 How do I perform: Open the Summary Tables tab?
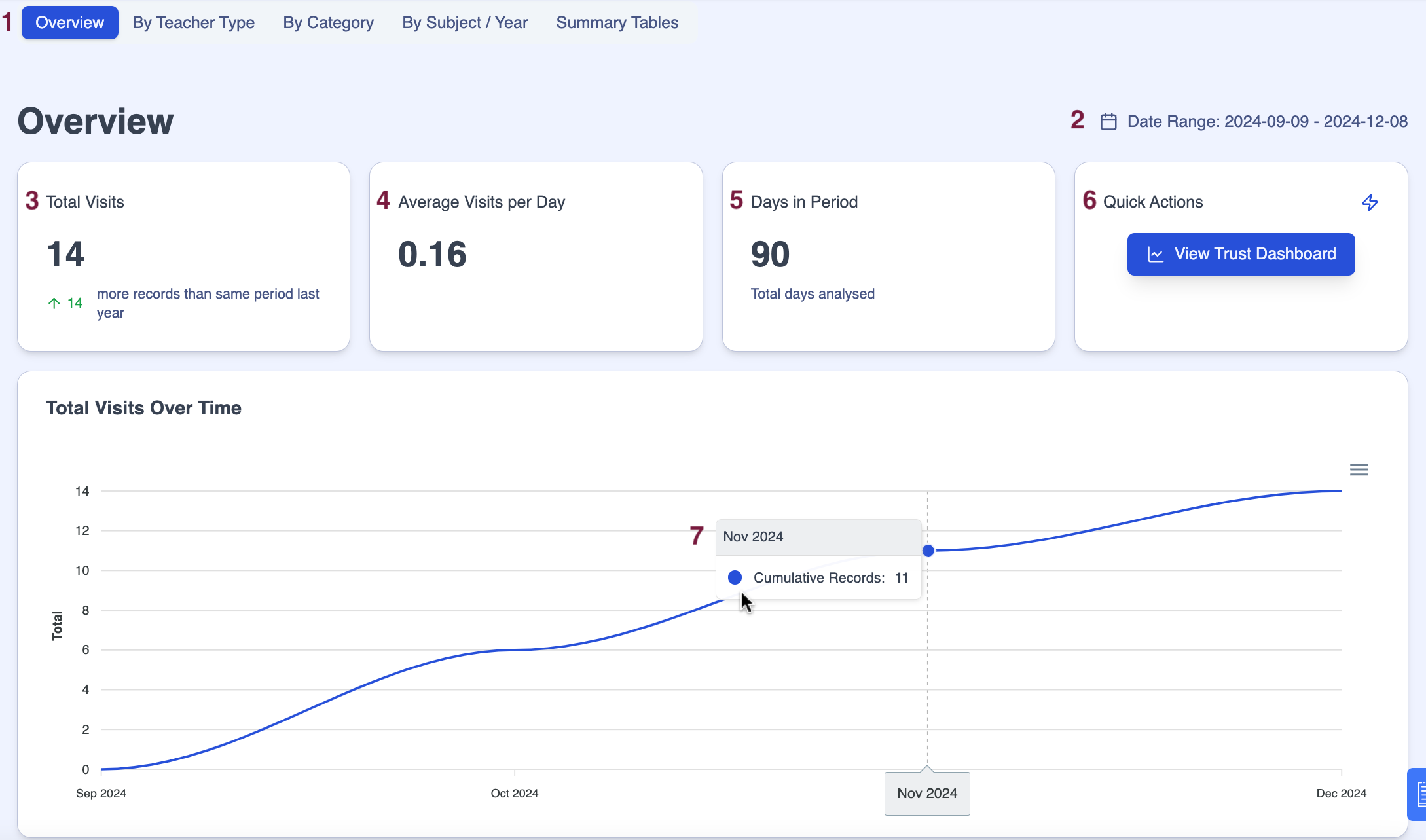617,23
